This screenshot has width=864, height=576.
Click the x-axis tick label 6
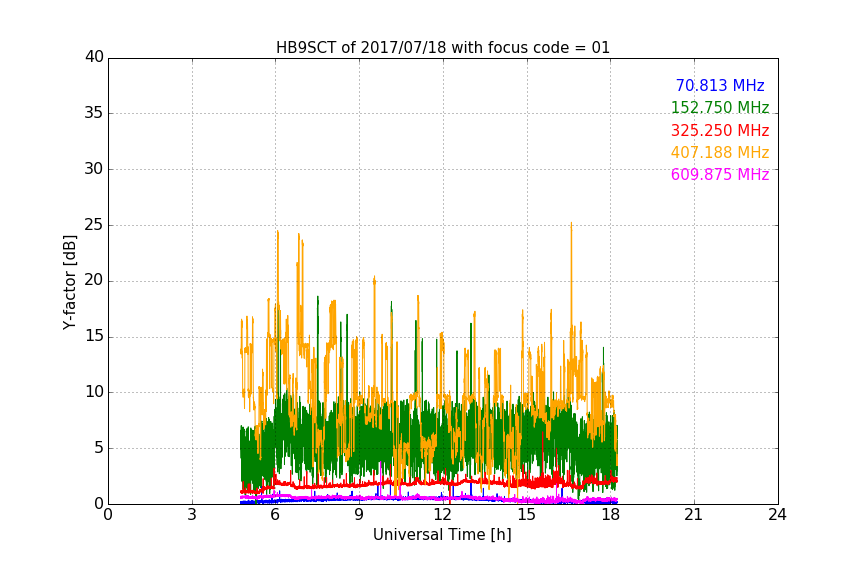(x=275, y=515)
